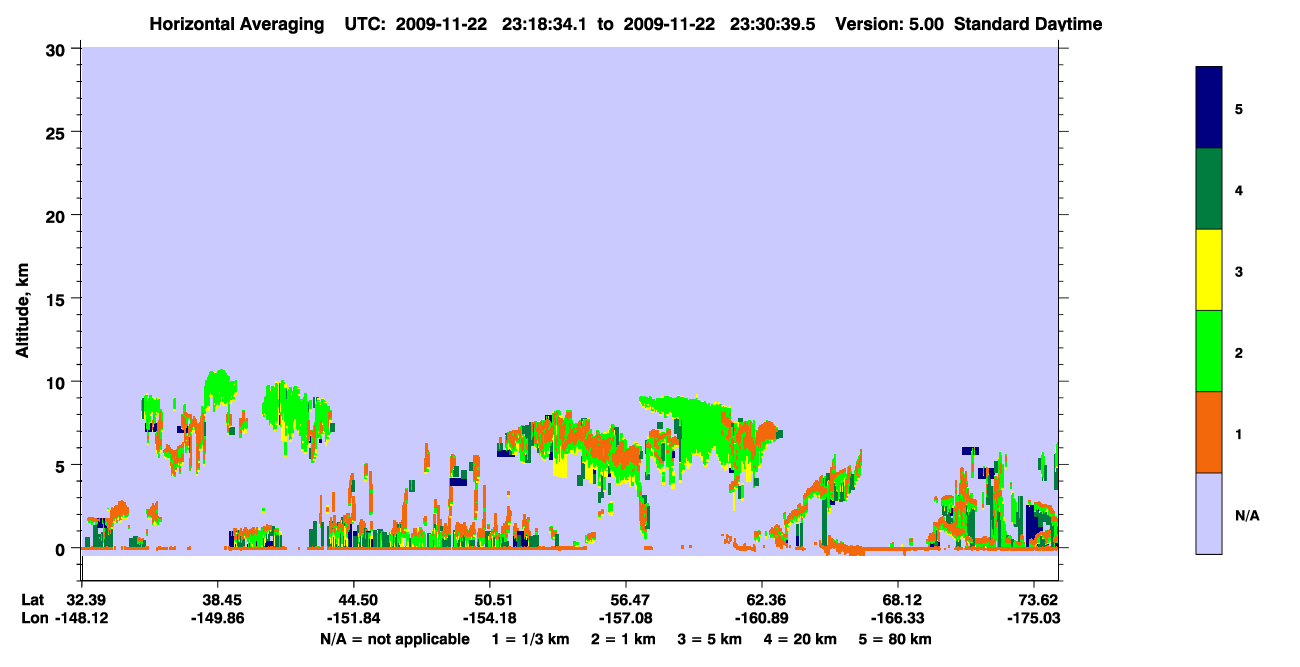Click the orange level 1 colorbar segment
Screen dimensions: 1300x667
point(1209,431)
